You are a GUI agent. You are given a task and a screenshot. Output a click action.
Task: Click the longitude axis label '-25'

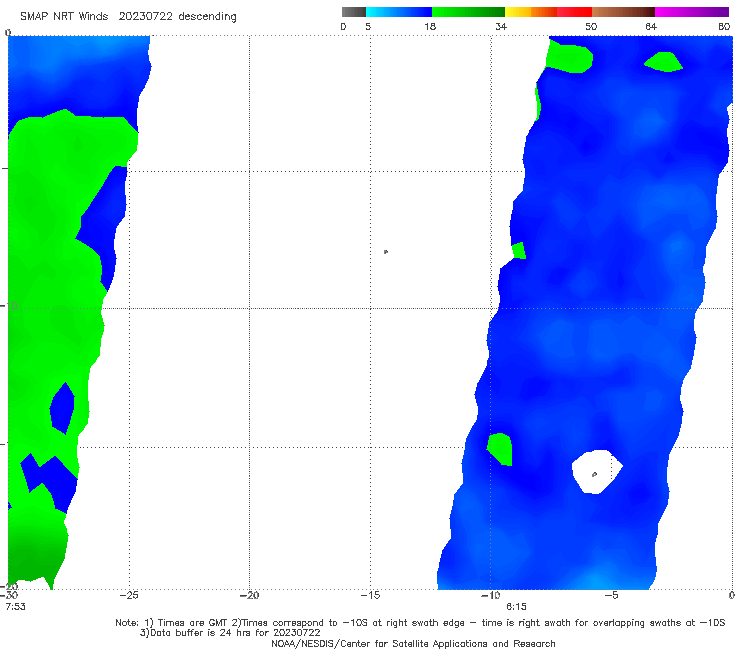pos(129,595)
